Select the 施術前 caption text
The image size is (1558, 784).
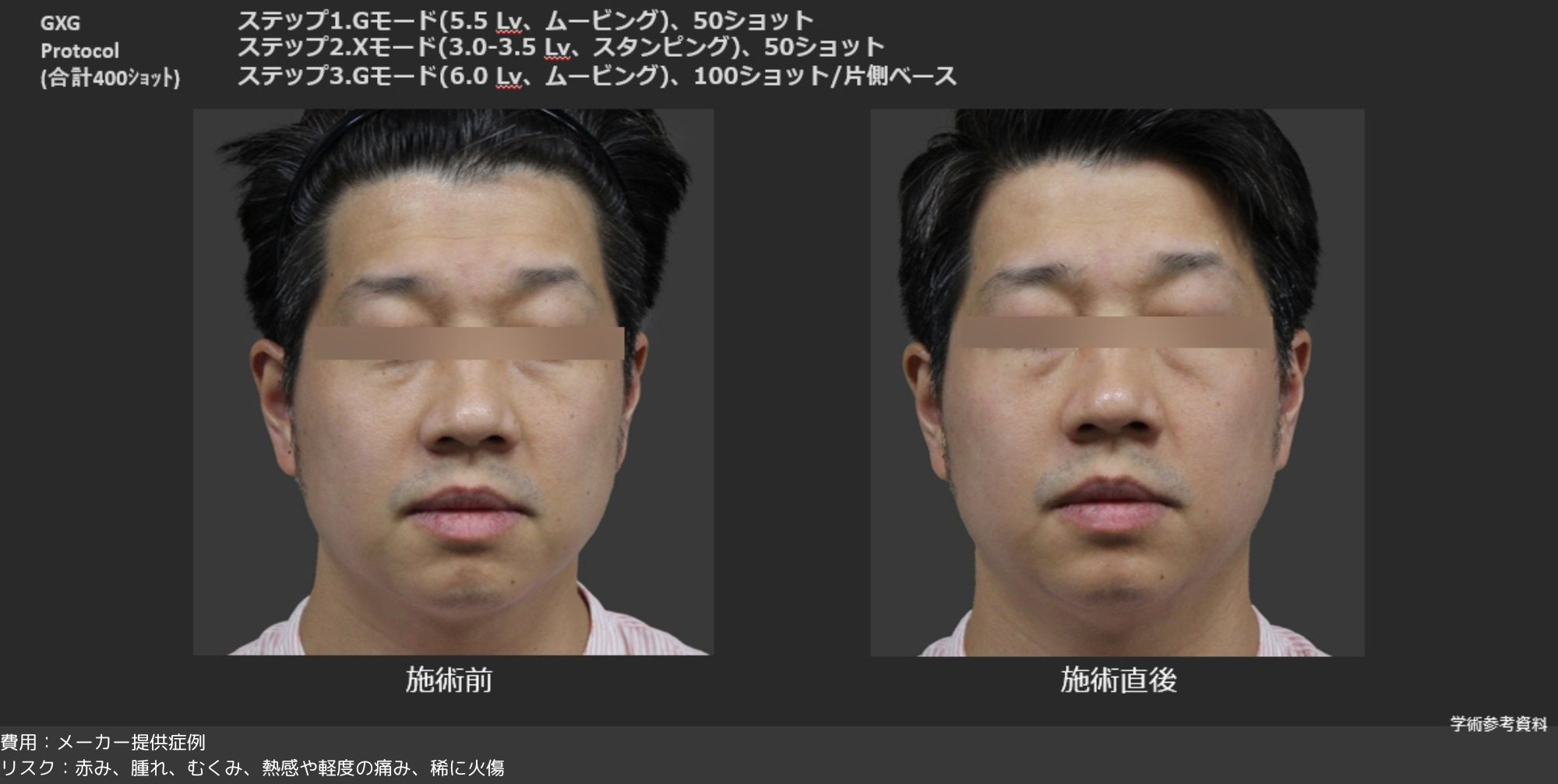[449, 680]
